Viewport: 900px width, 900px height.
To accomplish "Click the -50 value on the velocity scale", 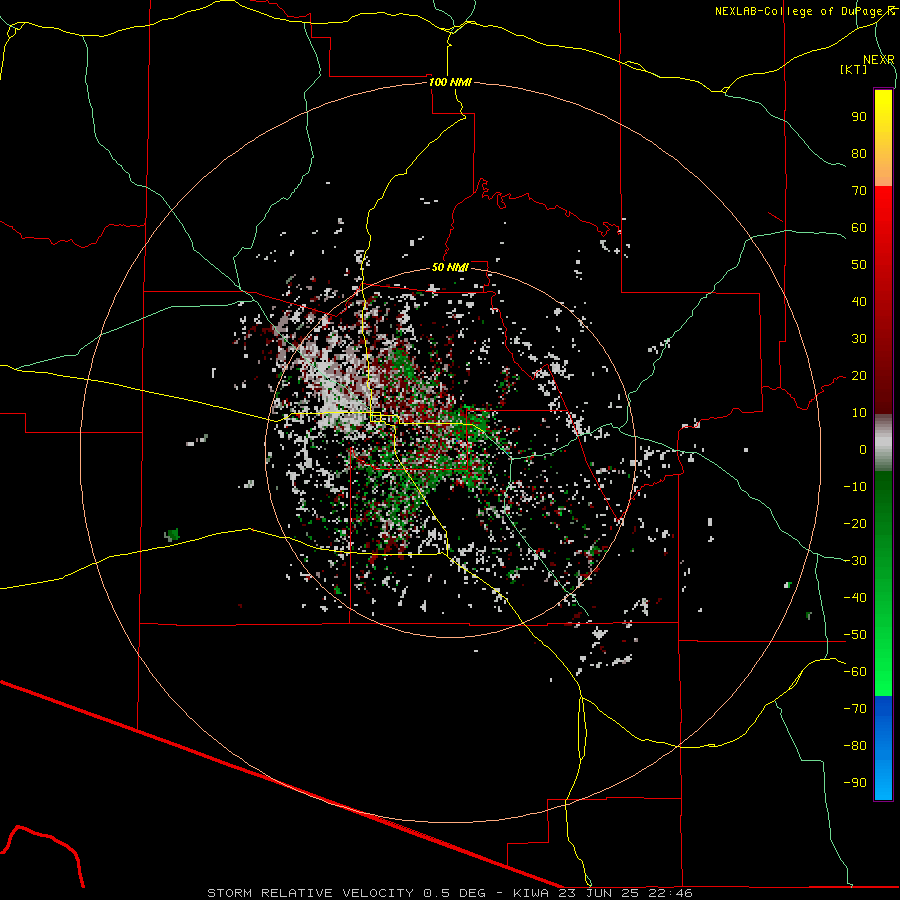I will (x=855, y=635).
